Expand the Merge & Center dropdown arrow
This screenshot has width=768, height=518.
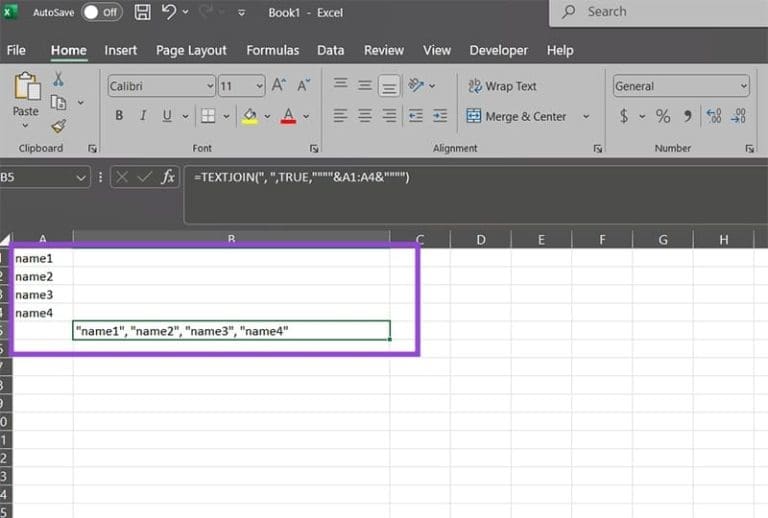(x=586, y=116)
